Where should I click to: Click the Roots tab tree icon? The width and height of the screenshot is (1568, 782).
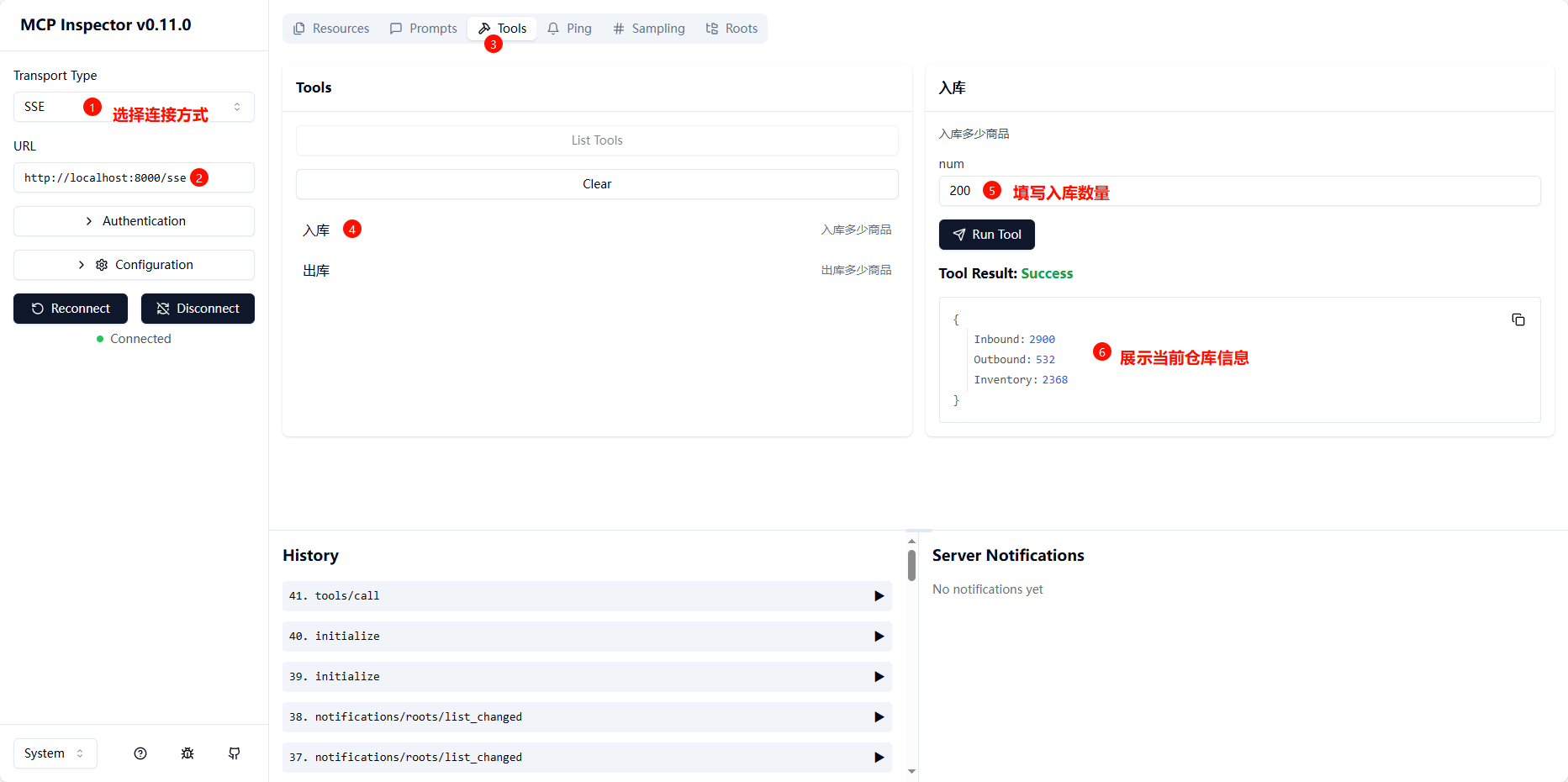(x=712, y=29)
